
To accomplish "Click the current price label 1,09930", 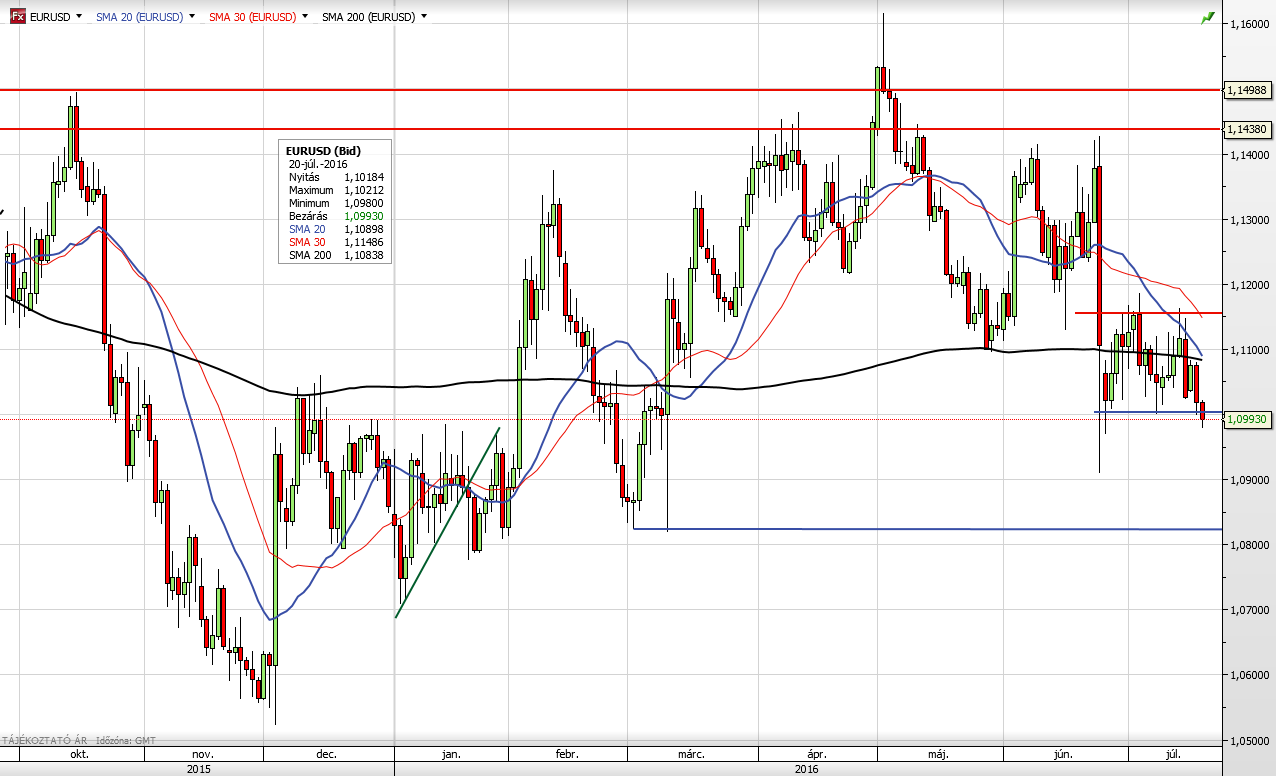I will 1248,420.
